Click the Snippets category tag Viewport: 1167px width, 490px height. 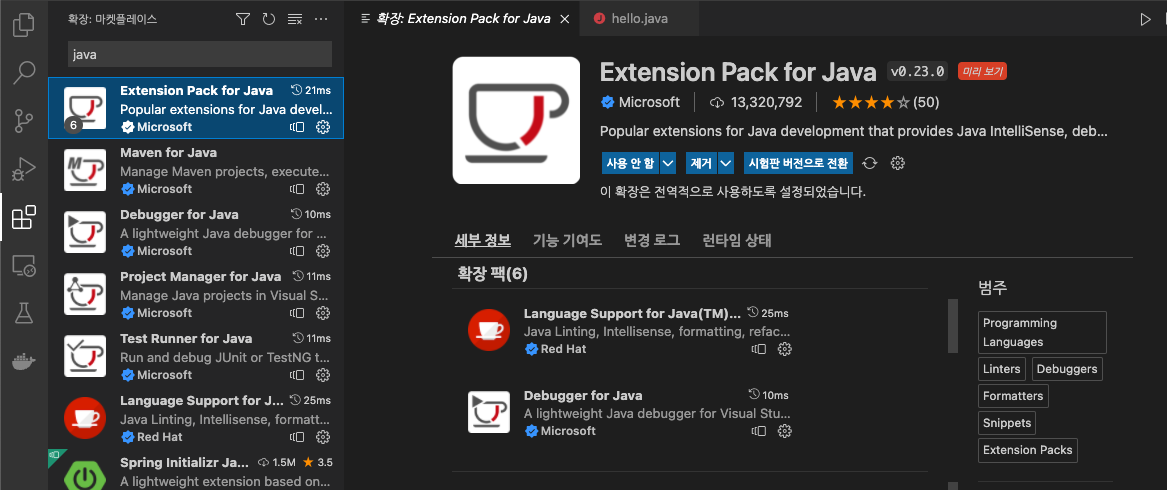[1007, 423]
